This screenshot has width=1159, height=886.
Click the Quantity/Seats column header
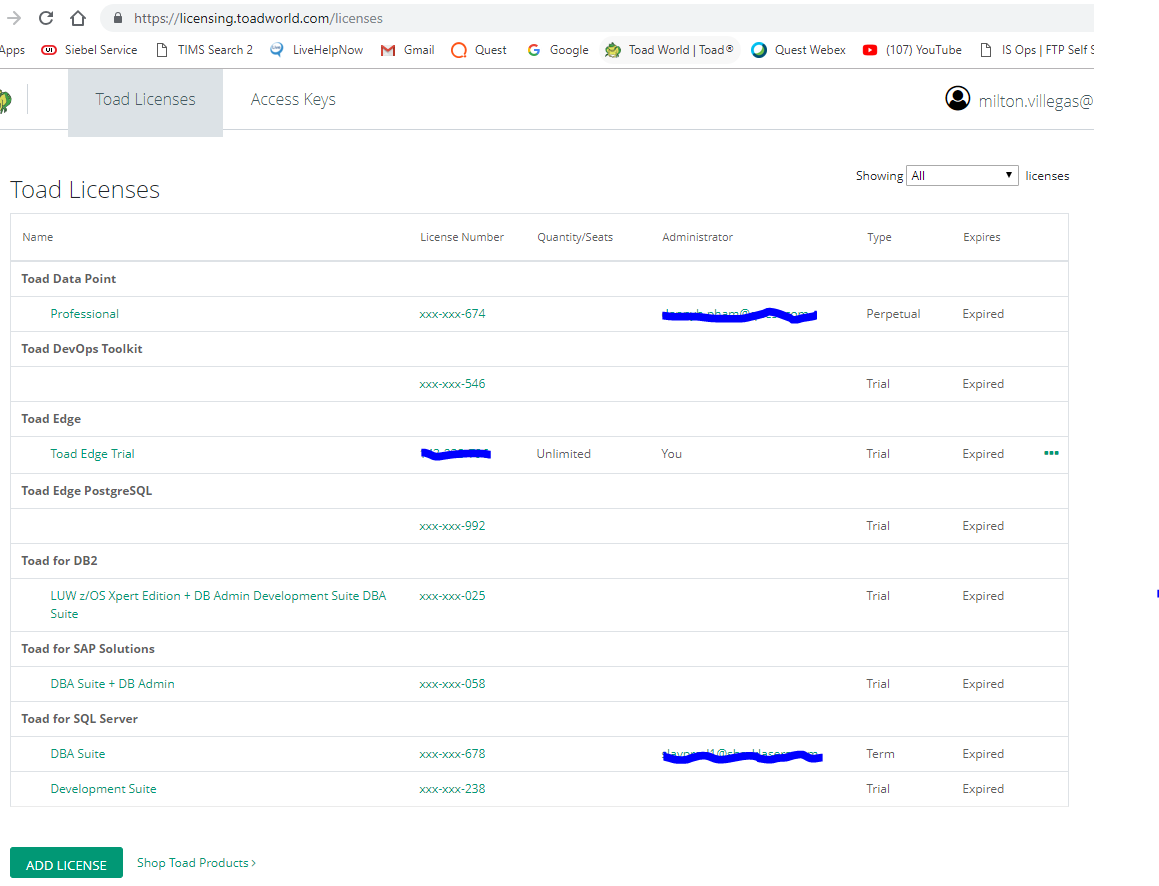575,236
